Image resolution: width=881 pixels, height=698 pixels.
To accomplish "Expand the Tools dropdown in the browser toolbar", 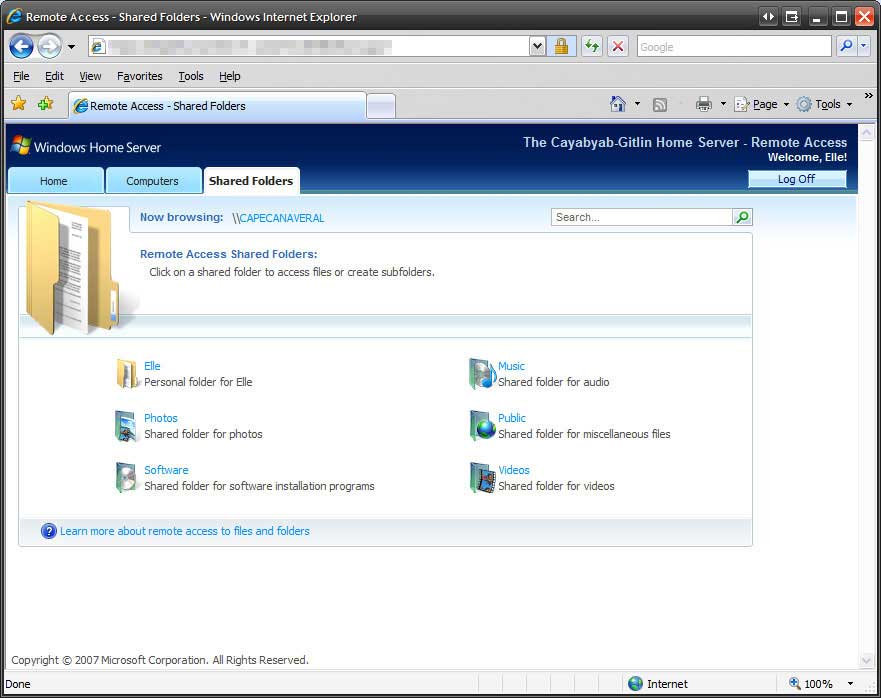I will [x=826, y=104].
